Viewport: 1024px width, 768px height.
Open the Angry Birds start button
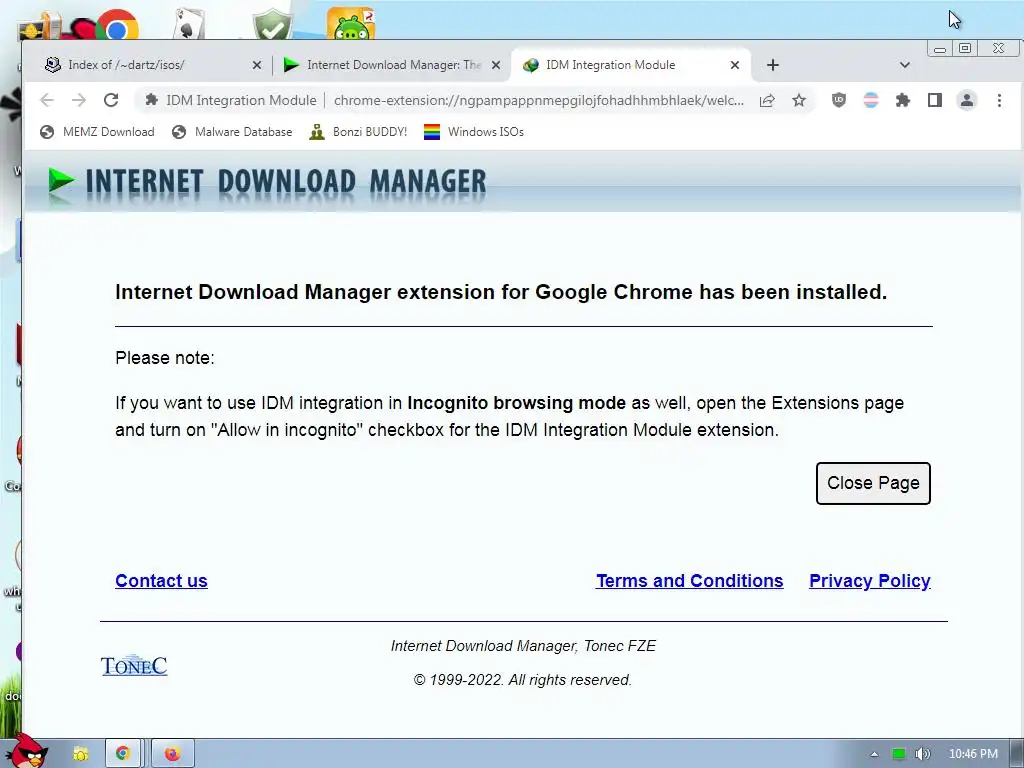[29, 752]
